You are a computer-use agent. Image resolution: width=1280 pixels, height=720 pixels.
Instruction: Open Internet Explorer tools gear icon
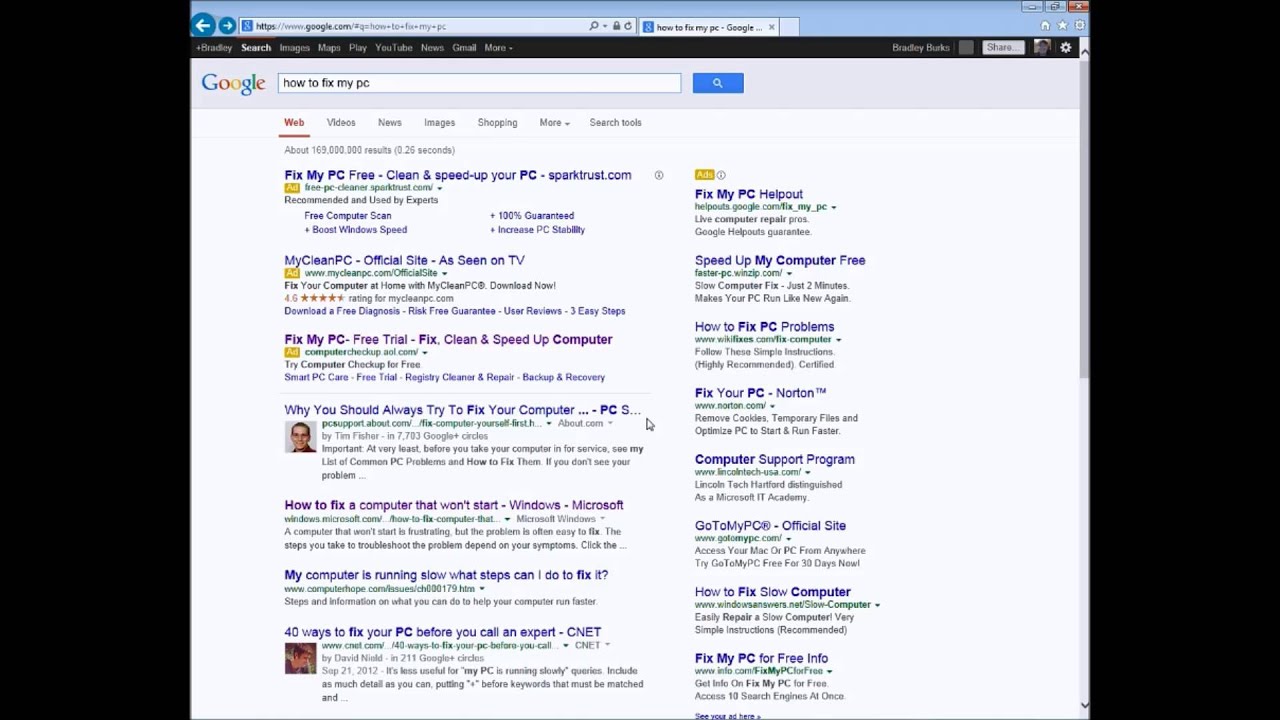coord(1078,25)
